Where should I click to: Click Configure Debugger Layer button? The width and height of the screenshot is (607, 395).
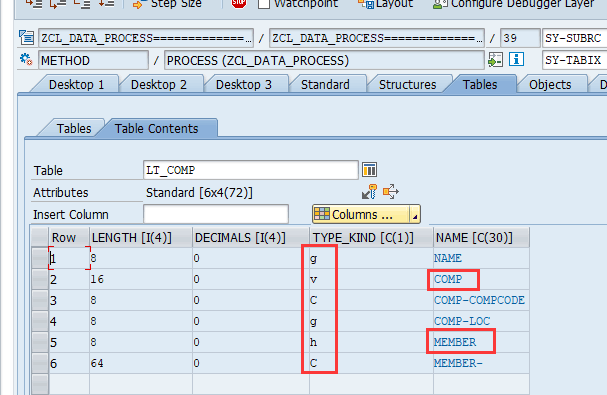513,4
